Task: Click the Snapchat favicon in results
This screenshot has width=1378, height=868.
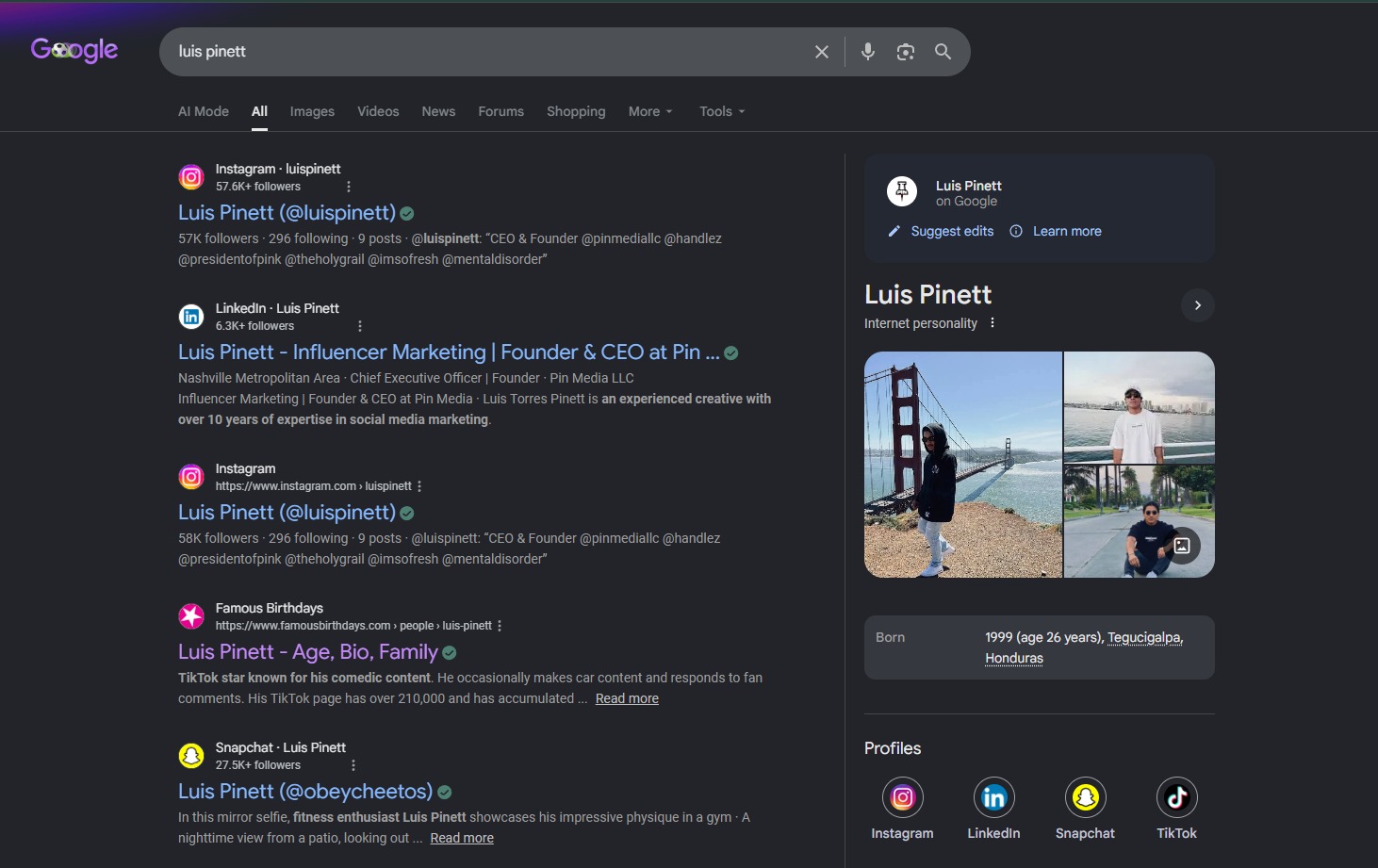Action: coord(191,756)
